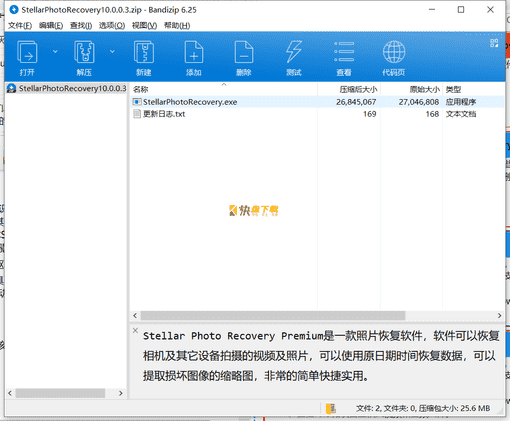Screen dimensions: 510x421
Task: Minimize the Bandizip window
Action: [x=432, y=10]
